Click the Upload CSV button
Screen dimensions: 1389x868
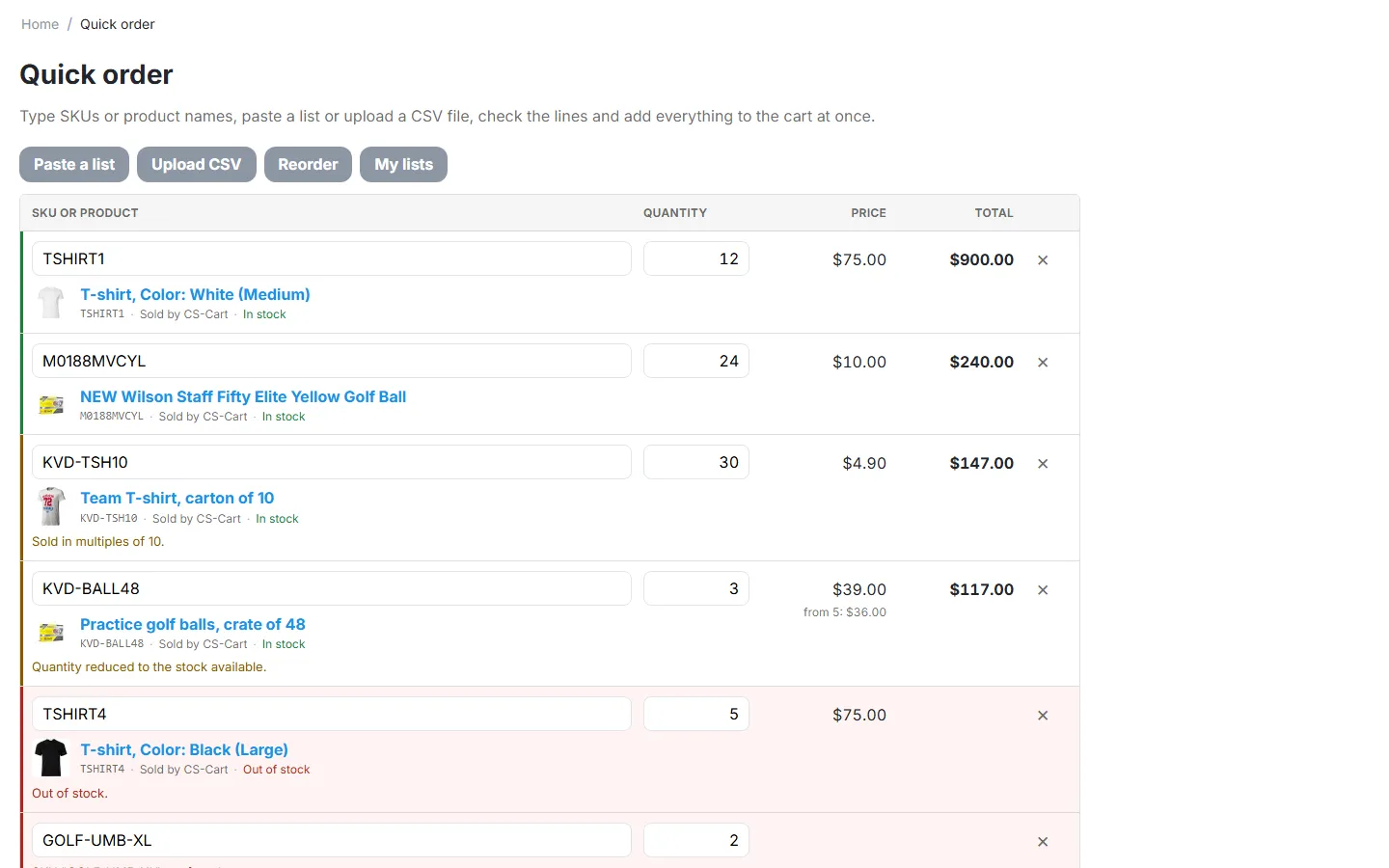click(197, 164)
